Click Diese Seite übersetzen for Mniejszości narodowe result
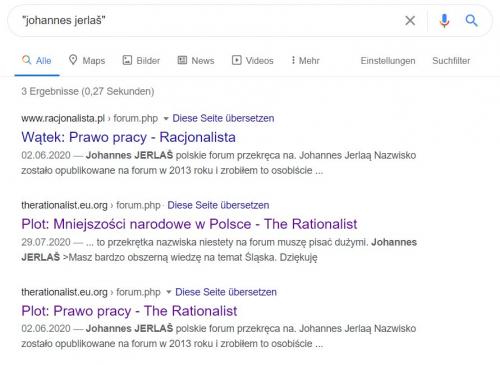This screenshot has height=365, width=500. (218, 205)
